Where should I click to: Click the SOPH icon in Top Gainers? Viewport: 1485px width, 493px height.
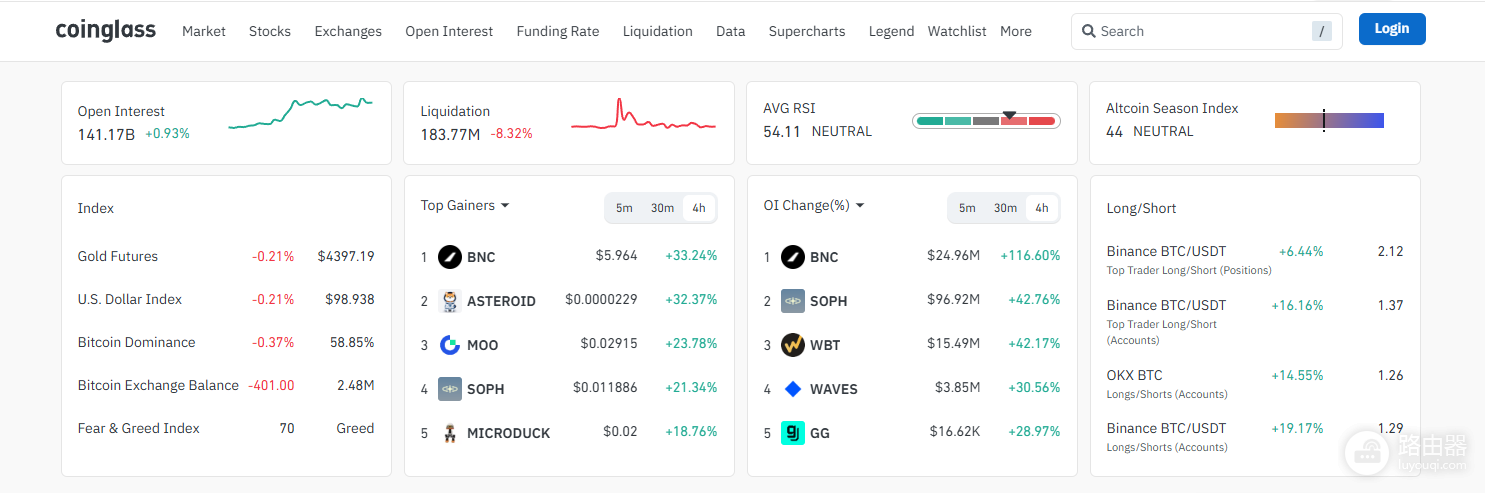pos(450,389)
